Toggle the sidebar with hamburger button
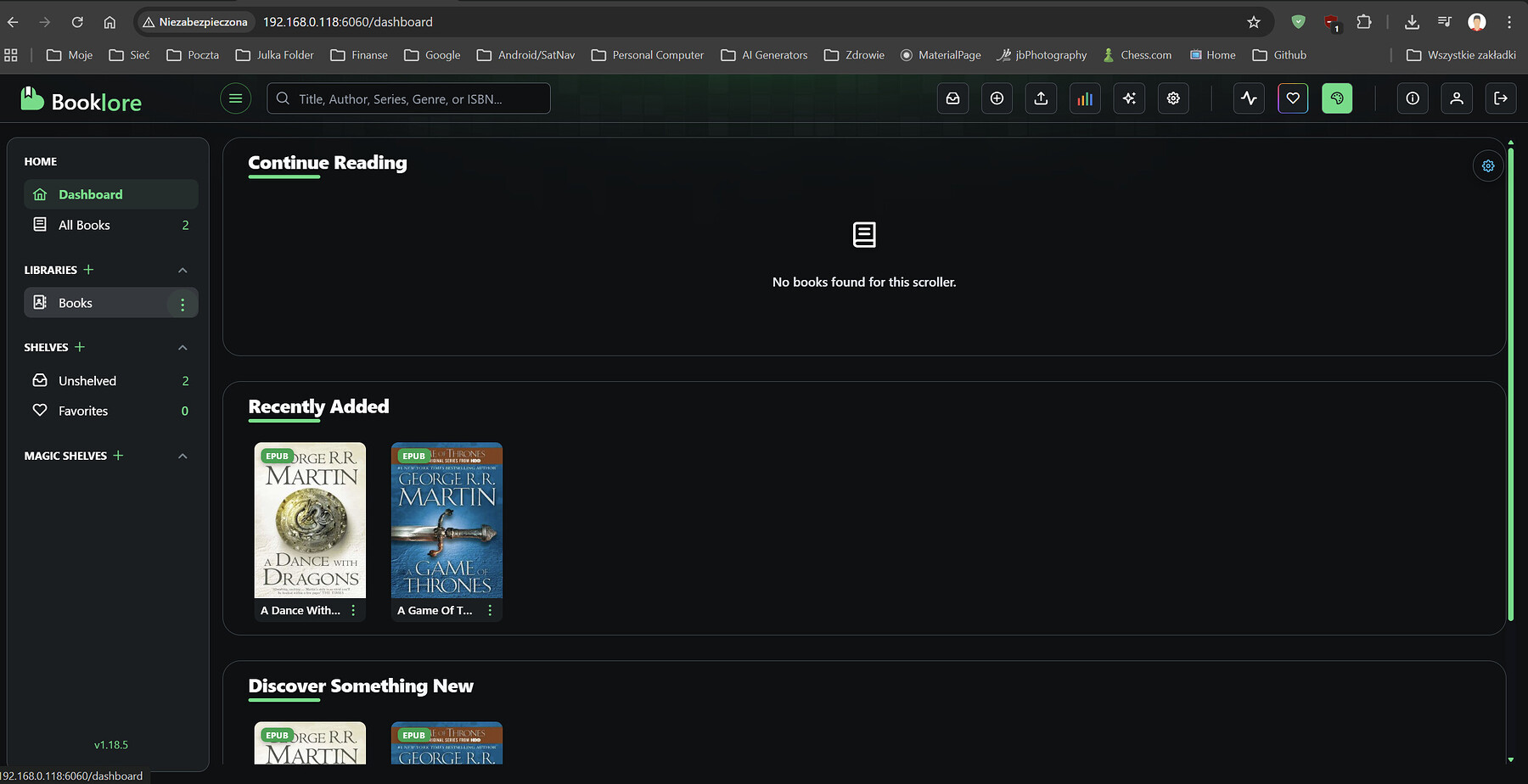 point(236,98)
